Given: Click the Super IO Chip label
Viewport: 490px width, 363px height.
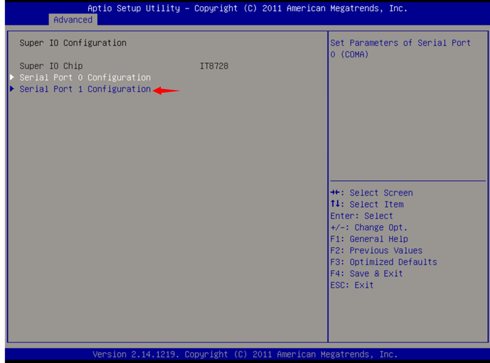Looking at the screenshot, I should 51,66.
